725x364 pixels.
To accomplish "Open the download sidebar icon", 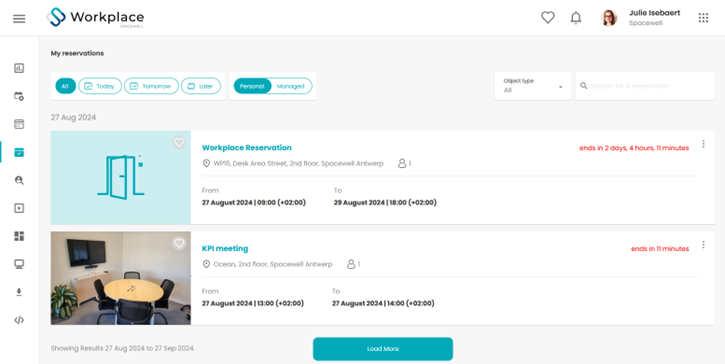I will (x=19, y=292).
